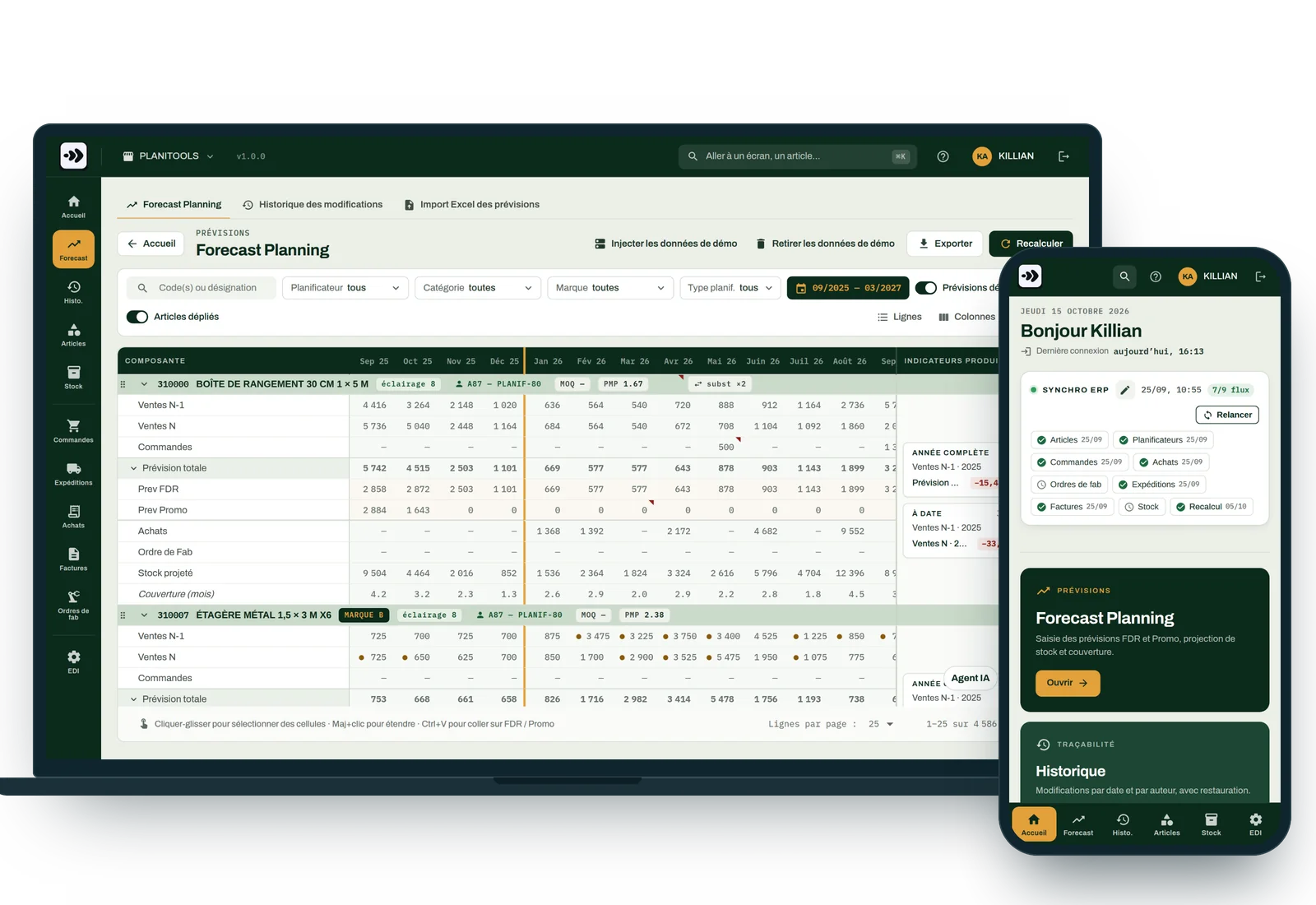Toggle the Articles dépliés switch
The image size is (1316, 905).
(137, 317)
